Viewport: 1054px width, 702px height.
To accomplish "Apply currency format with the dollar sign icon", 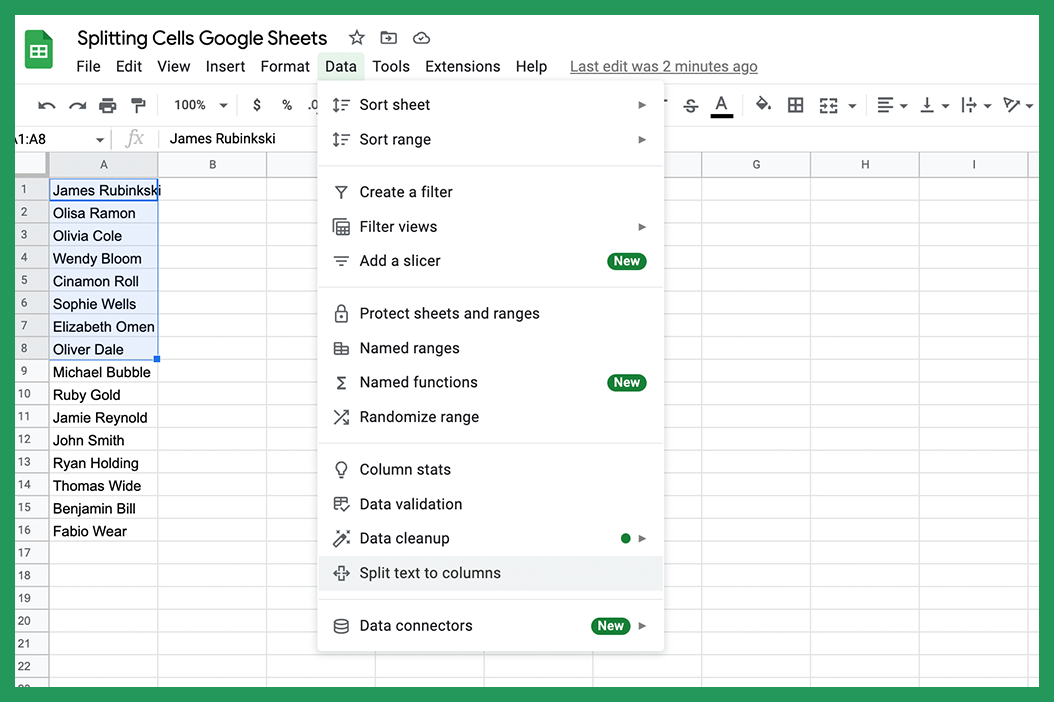I will click(x=256, y=104).
